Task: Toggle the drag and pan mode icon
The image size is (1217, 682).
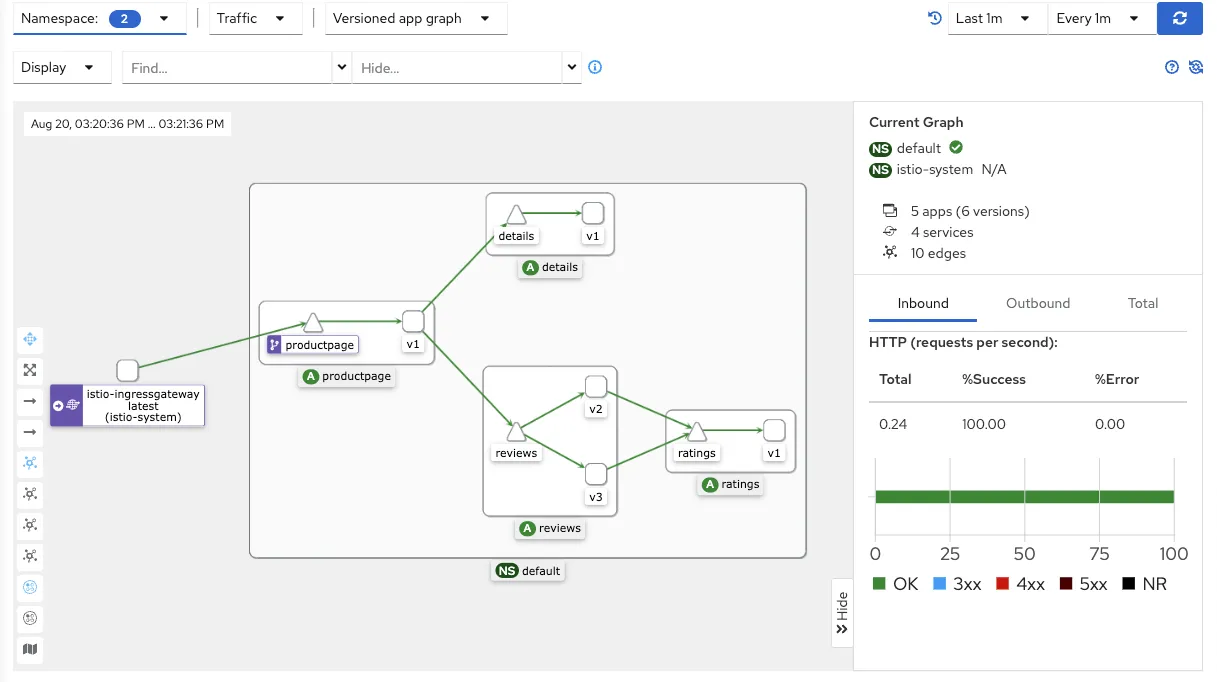Action: click(30, 339)
